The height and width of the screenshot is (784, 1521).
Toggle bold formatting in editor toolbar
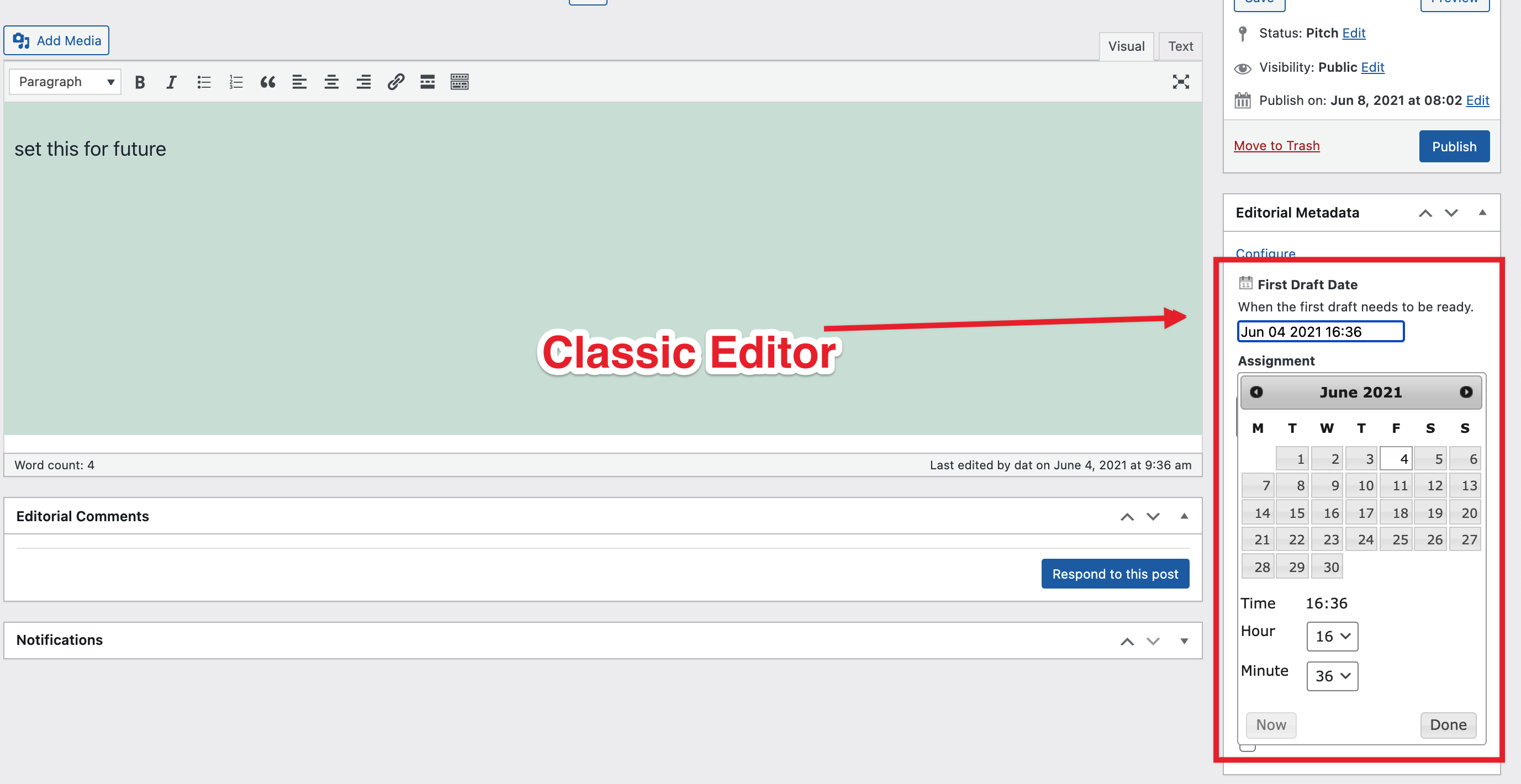[x=140, y=82]
